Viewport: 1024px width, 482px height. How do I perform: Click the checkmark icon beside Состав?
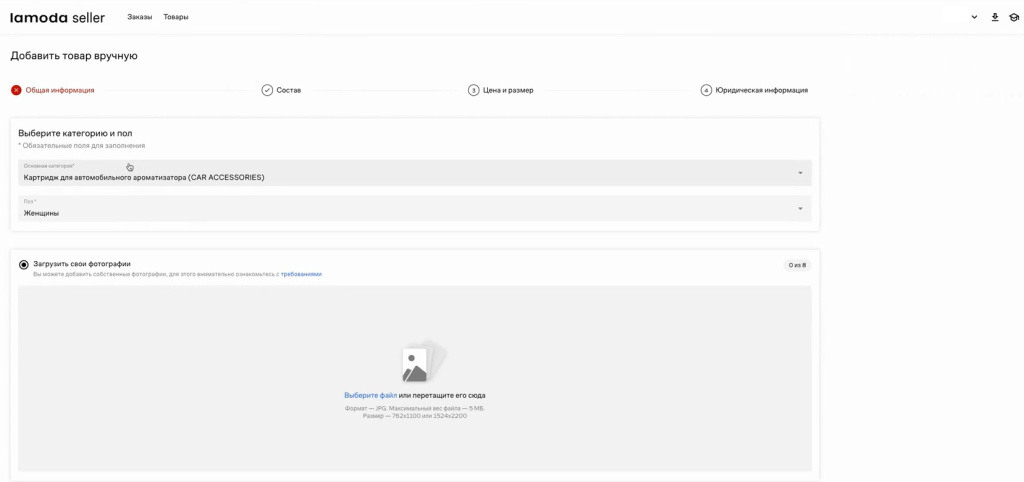coord(267,90)
